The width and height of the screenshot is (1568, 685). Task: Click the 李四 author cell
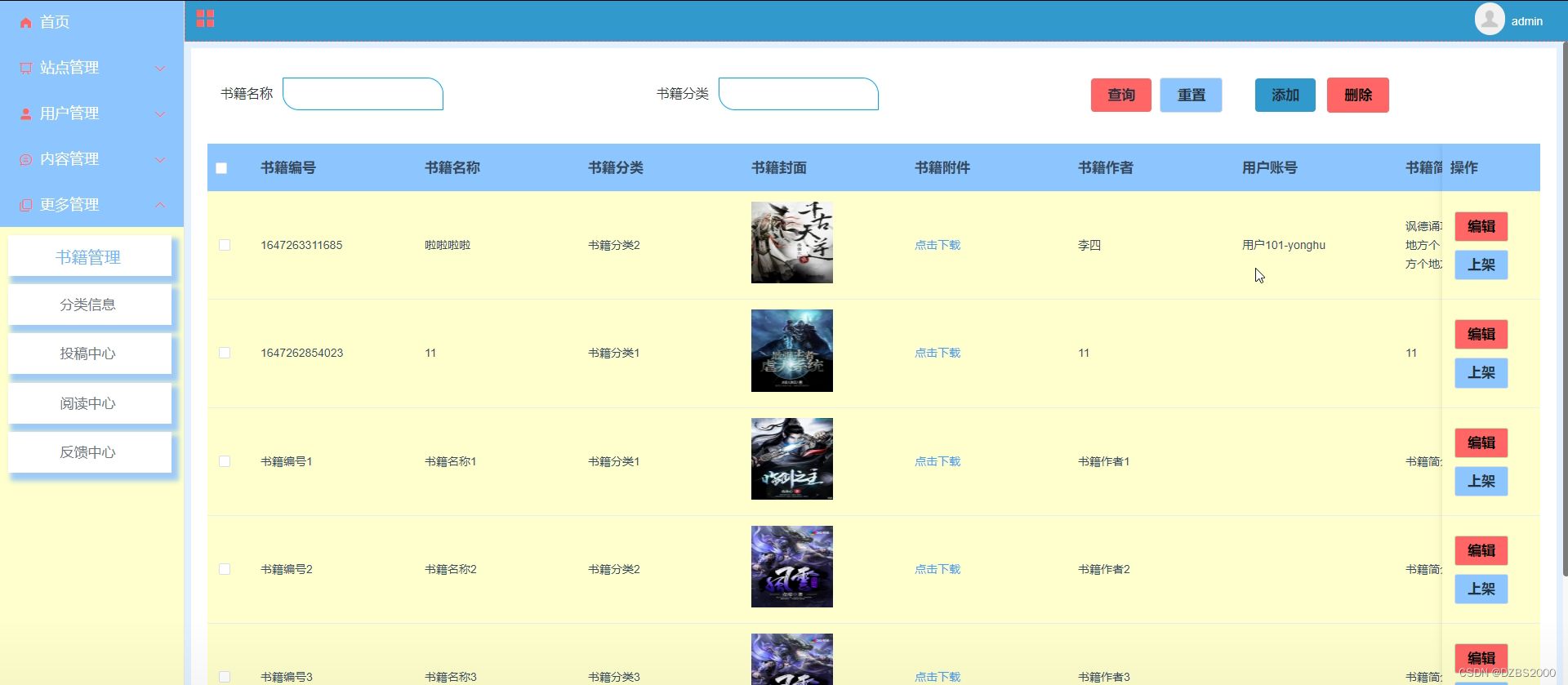(1089, 245)
